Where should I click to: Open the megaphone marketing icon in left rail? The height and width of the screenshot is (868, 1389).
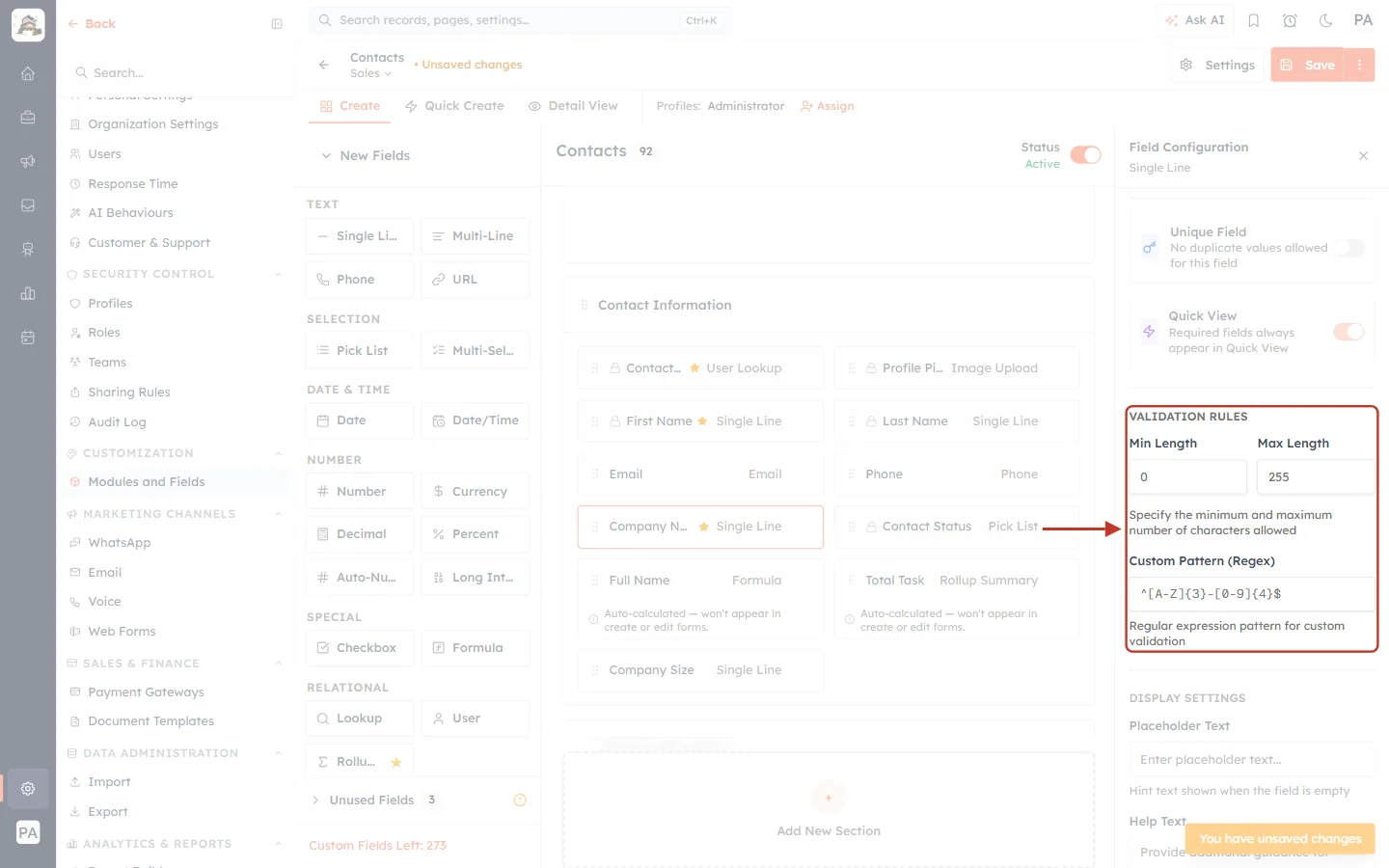(28, 161)
